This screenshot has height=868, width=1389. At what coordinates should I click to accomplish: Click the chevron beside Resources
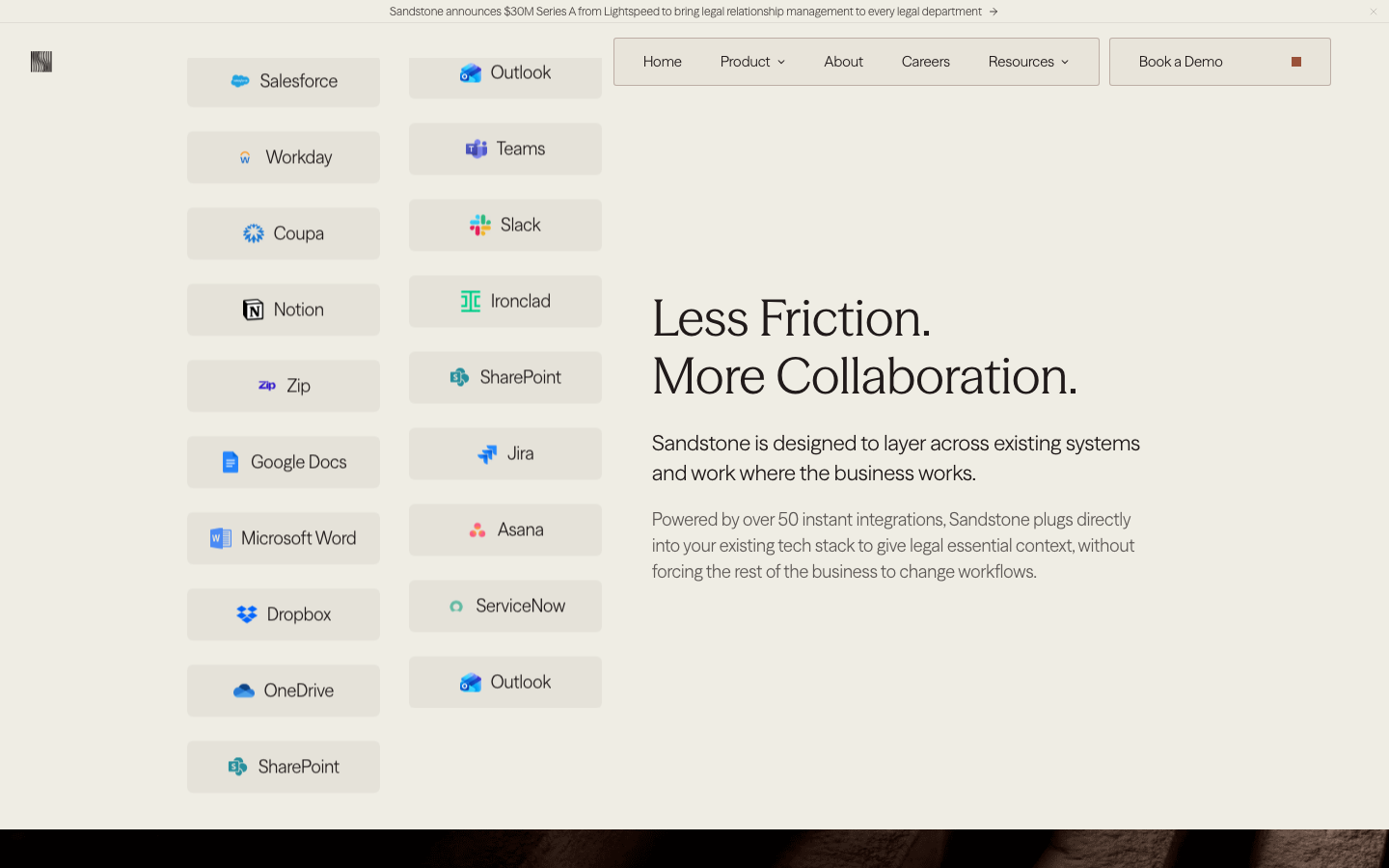click(x=1065, y=62)
